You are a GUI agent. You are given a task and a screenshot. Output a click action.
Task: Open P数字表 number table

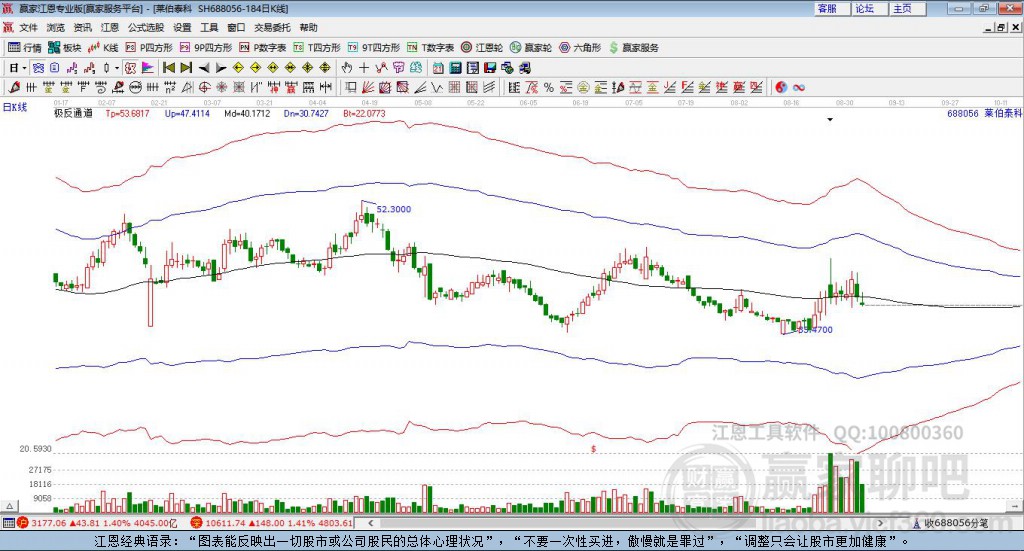(263, 48)
